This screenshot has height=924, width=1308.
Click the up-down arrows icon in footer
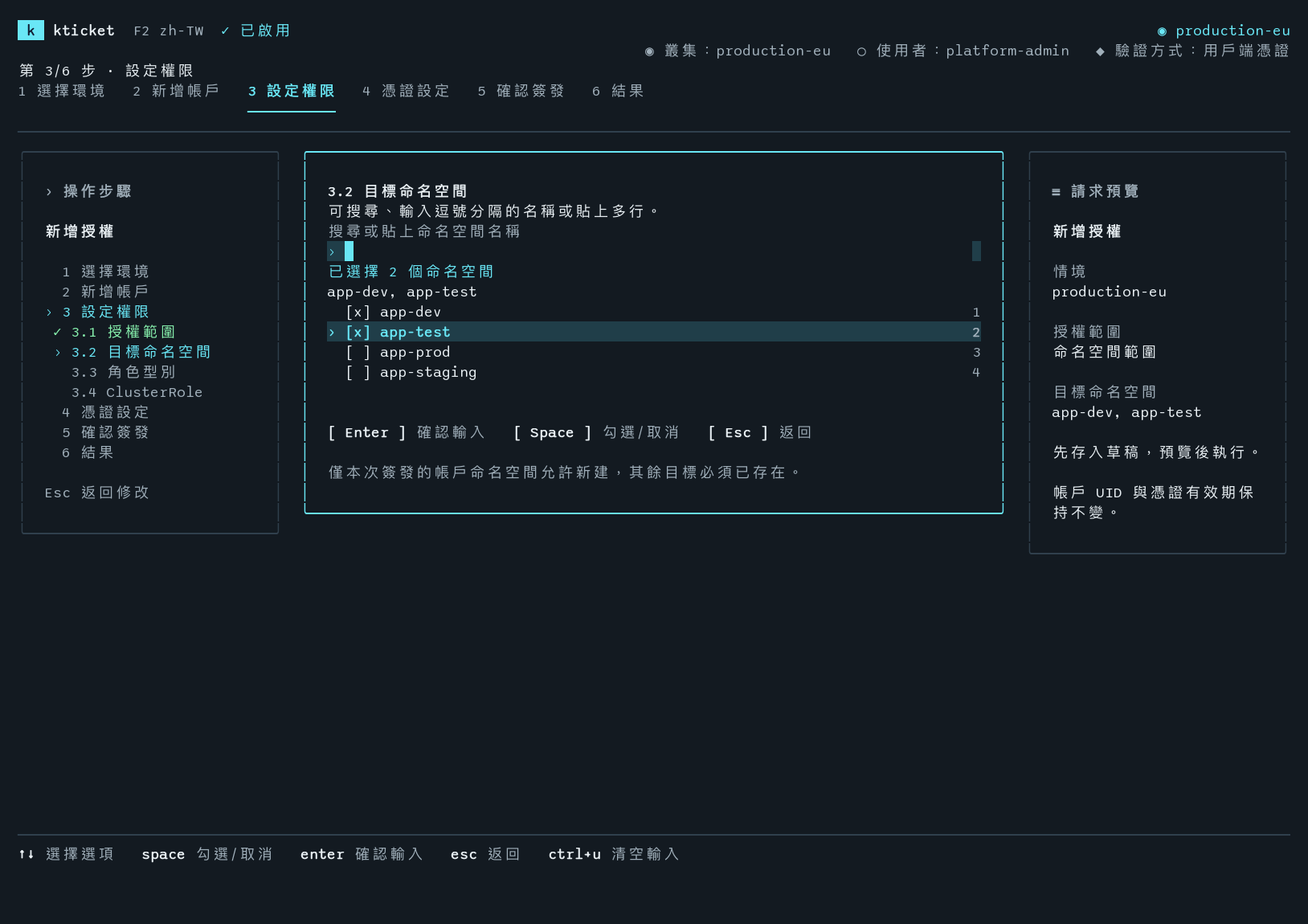coord(27,854)
